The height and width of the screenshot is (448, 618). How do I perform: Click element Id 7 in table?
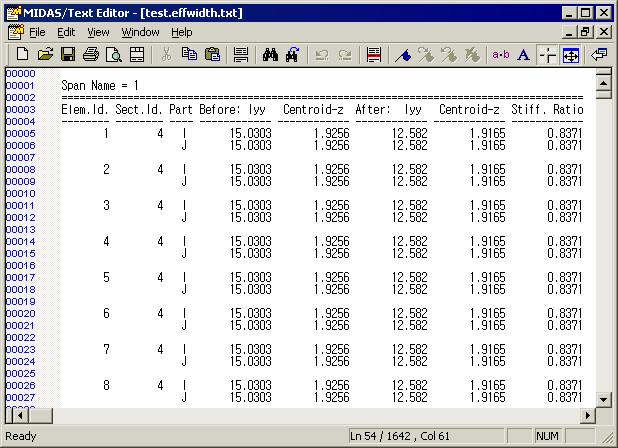tap(106, 349)
